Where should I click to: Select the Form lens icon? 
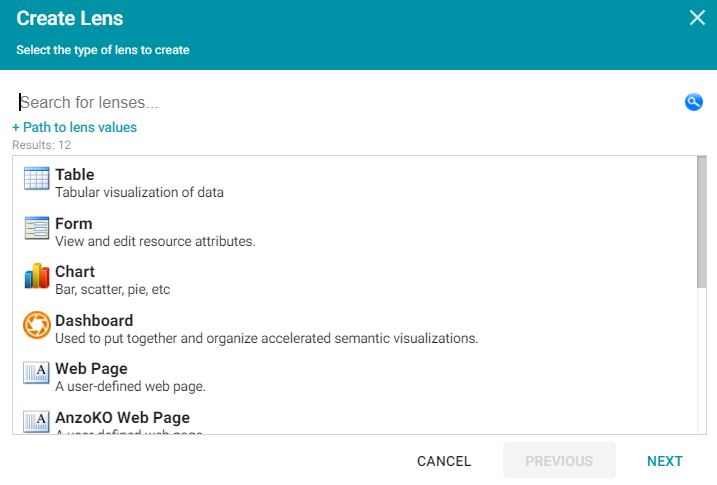tap(37, 228)
